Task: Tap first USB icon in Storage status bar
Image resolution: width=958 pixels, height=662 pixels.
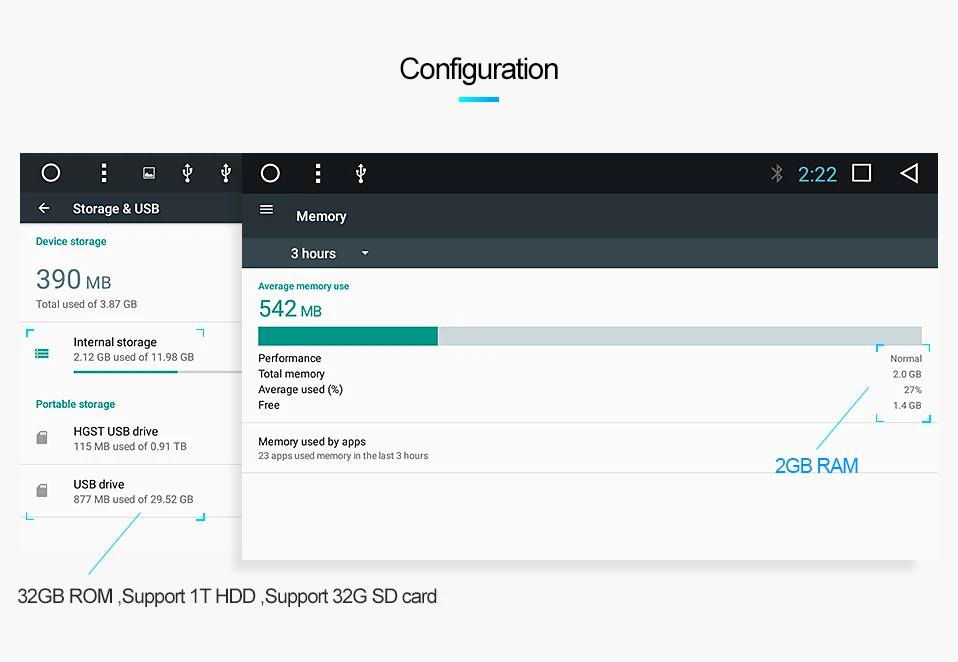Action: coord(188,173)
